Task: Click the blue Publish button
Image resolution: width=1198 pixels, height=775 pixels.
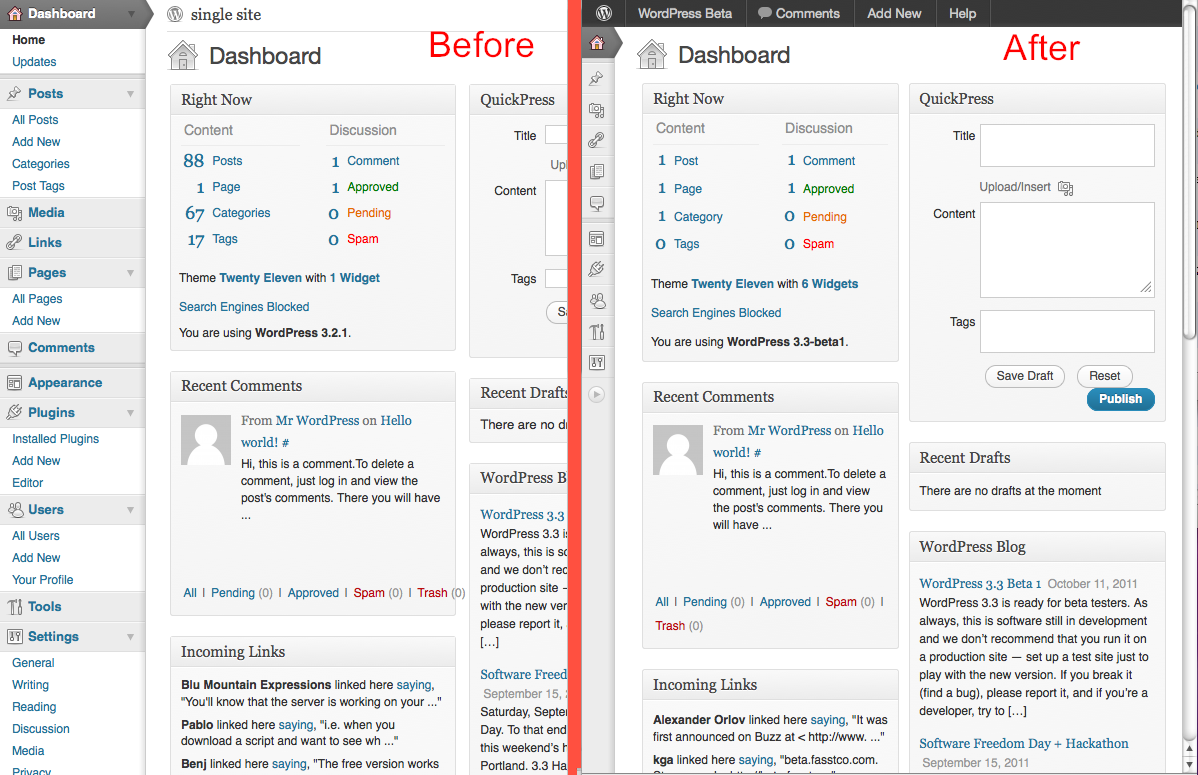Action: point(1120,399)
